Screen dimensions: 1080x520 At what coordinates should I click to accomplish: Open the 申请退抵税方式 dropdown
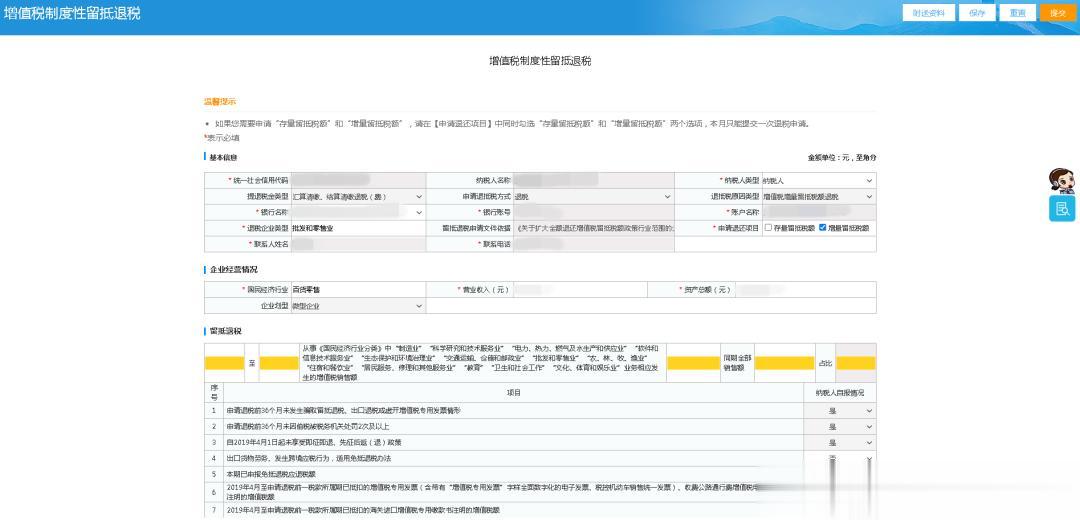coord(593,196)
